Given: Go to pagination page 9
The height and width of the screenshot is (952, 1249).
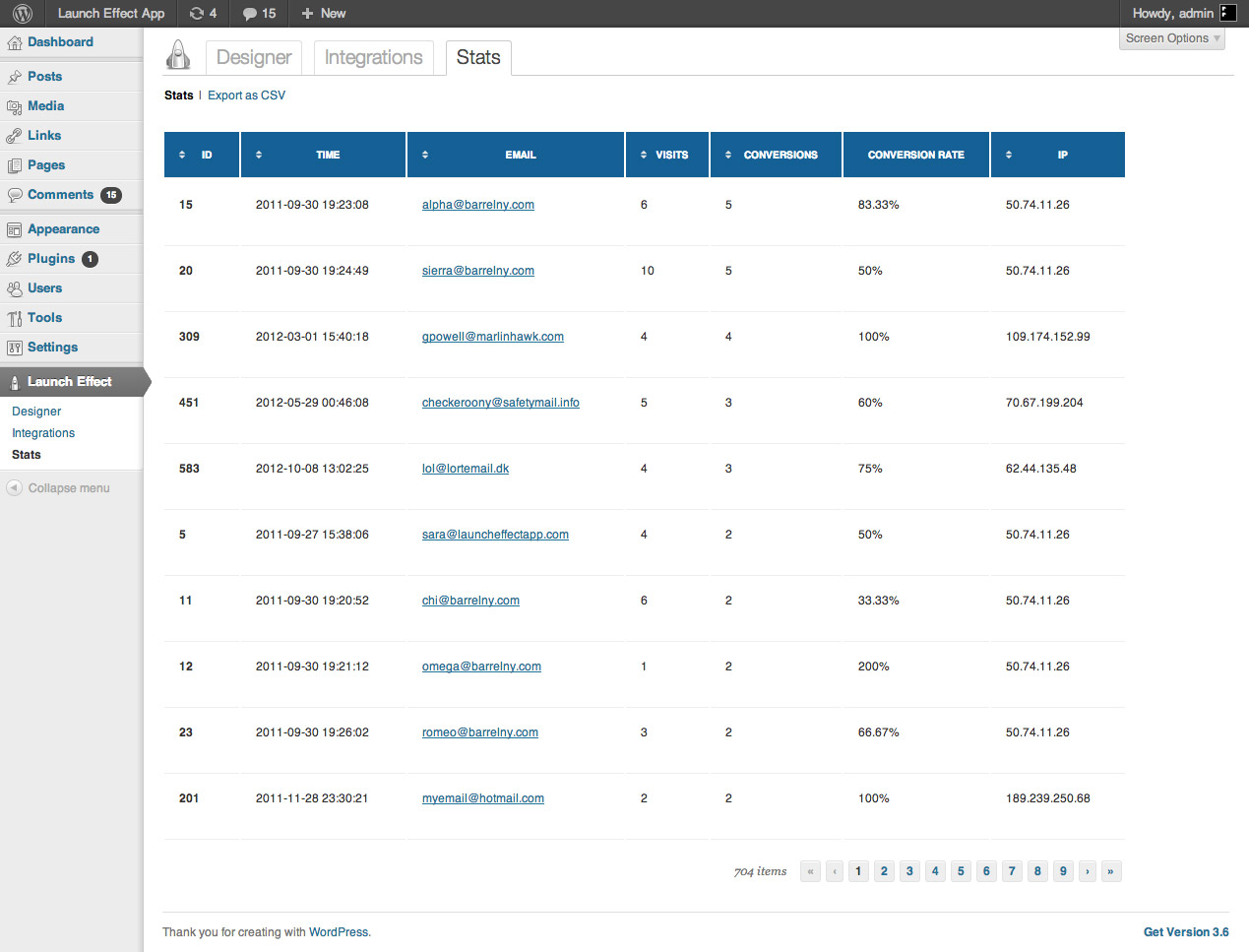Looking at the screenshot, I should (x=1063, y=871).
